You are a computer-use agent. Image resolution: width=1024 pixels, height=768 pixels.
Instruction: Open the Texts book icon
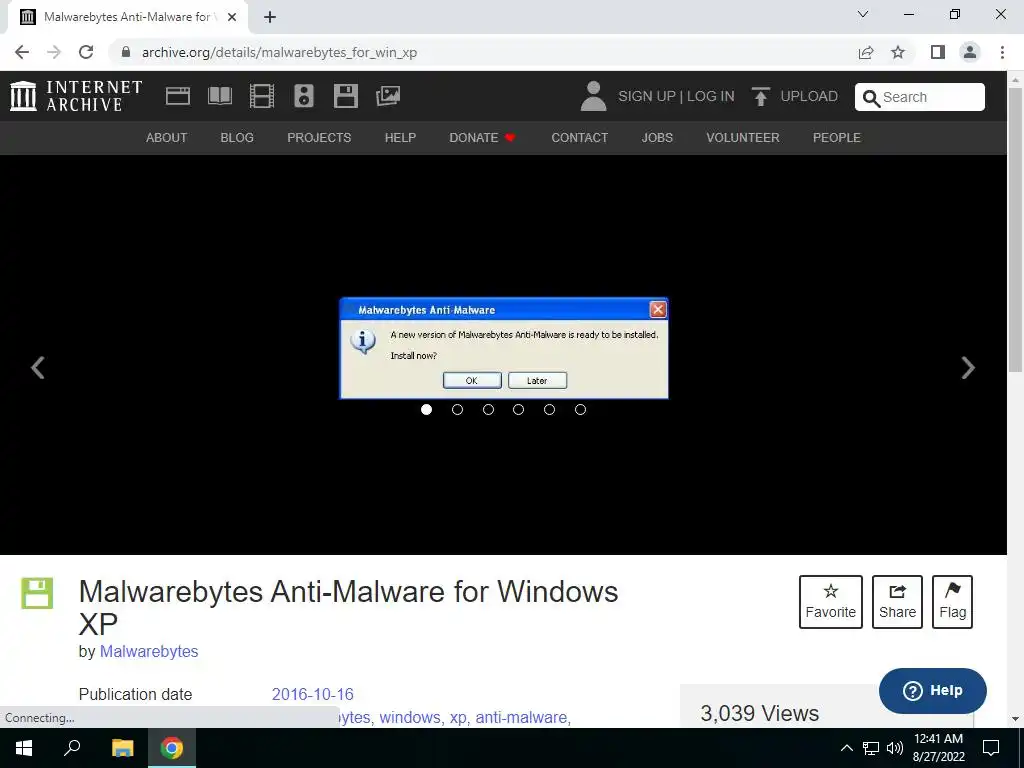[x=219, y=96]
